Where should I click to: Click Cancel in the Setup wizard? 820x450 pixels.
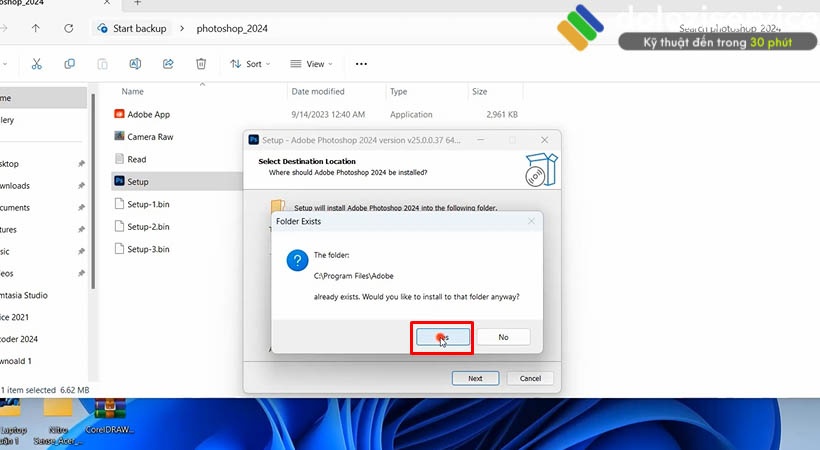coord(530,378)
